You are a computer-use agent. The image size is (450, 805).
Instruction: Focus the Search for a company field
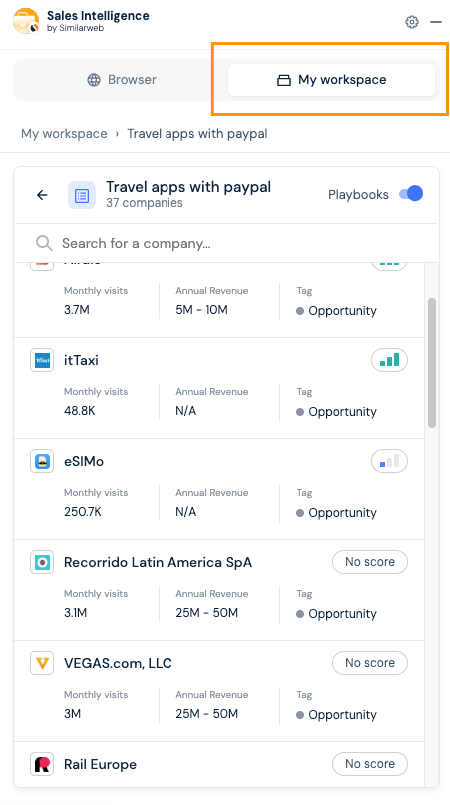[x=226, y=243]
